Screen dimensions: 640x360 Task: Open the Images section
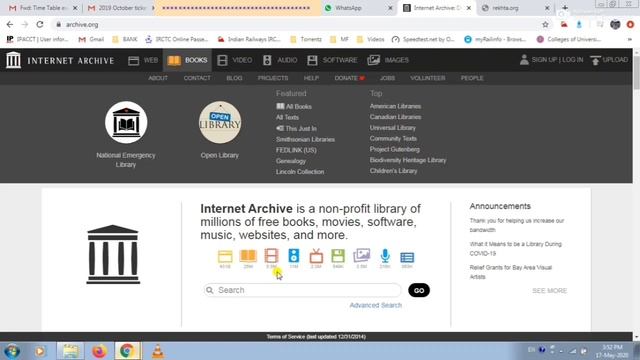click(388, 60)
